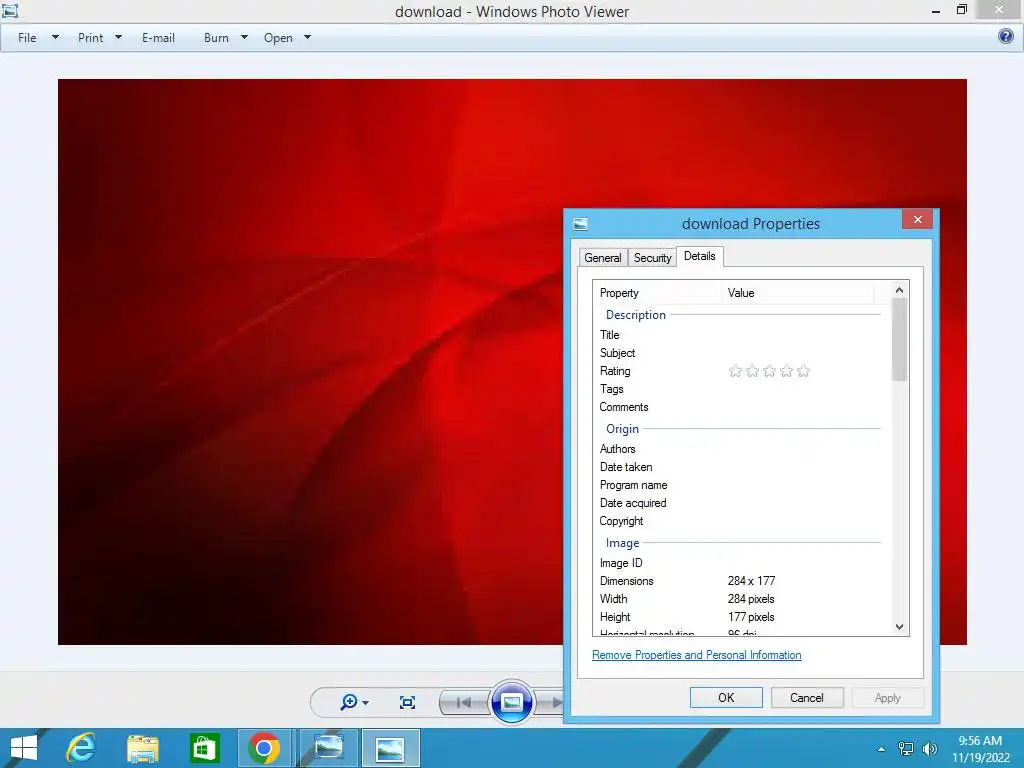Screen dimensions: 1024x768
Task: Click the Image ID property row
Action: 741,563
